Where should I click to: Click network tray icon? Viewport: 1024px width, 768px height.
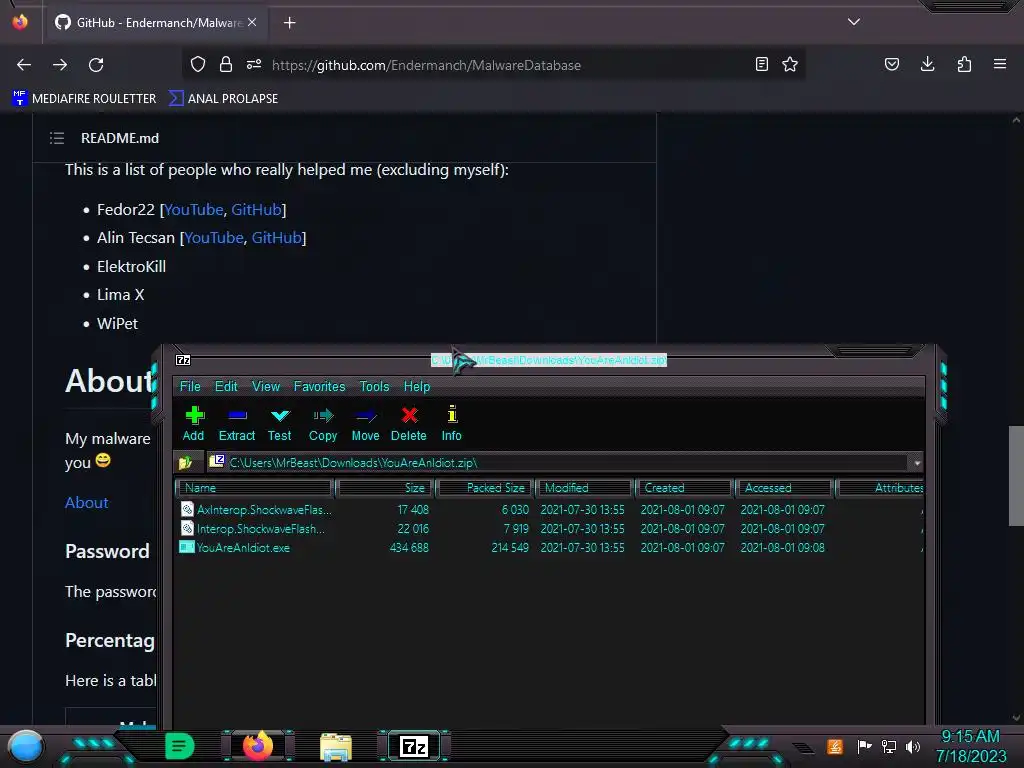(889, 746)
